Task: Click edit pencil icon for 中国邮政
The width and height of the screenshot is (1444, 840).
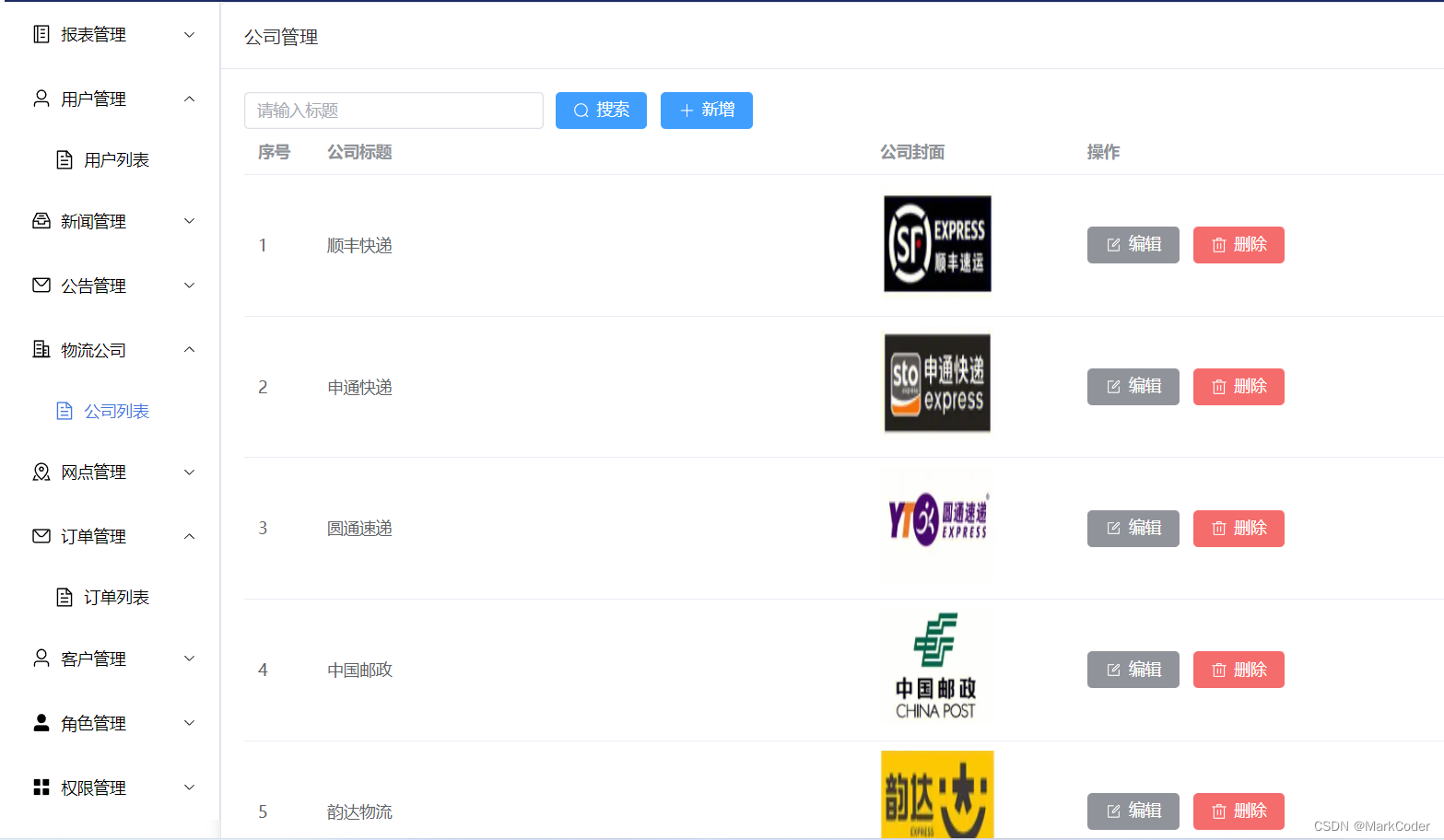Action: [1113, 670]
